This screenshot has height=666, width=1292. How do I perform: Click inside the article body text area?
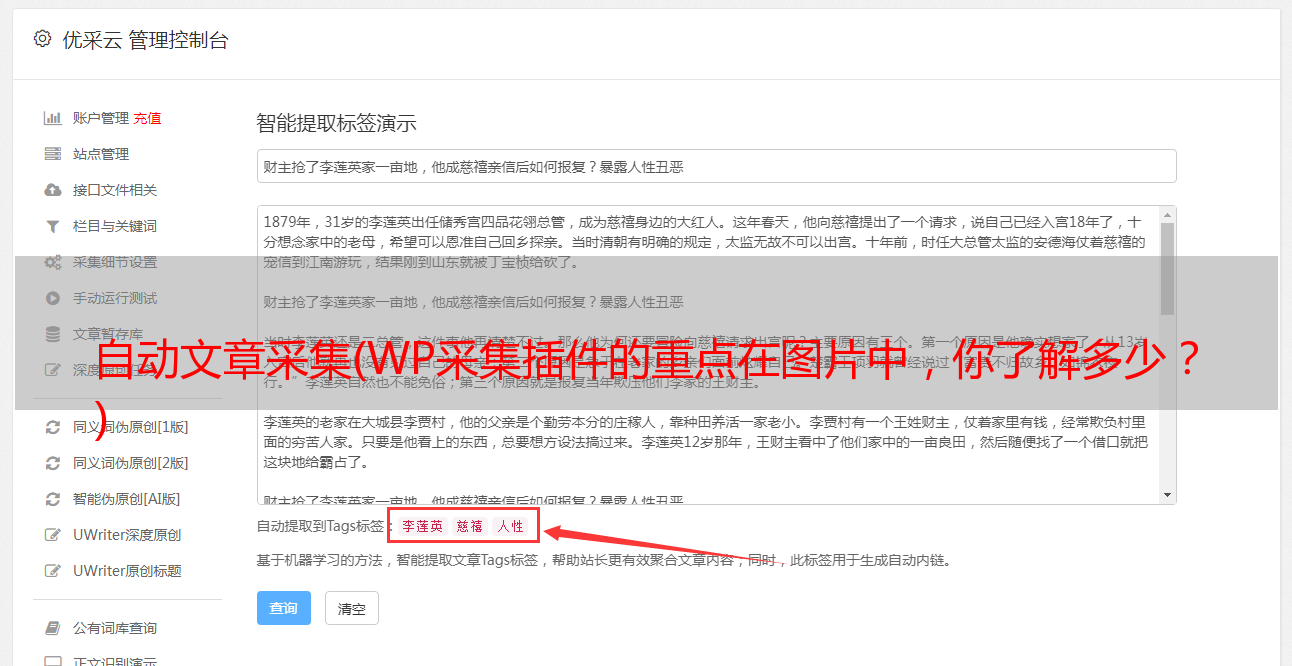708,355
